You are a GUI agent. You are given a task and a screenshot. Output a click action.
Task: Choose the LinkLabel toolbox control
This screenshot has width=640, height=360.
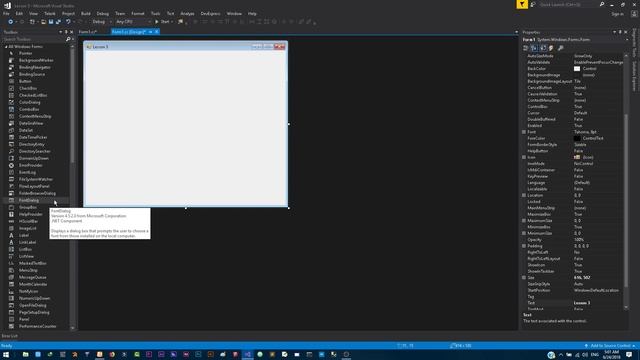[27, 242]
